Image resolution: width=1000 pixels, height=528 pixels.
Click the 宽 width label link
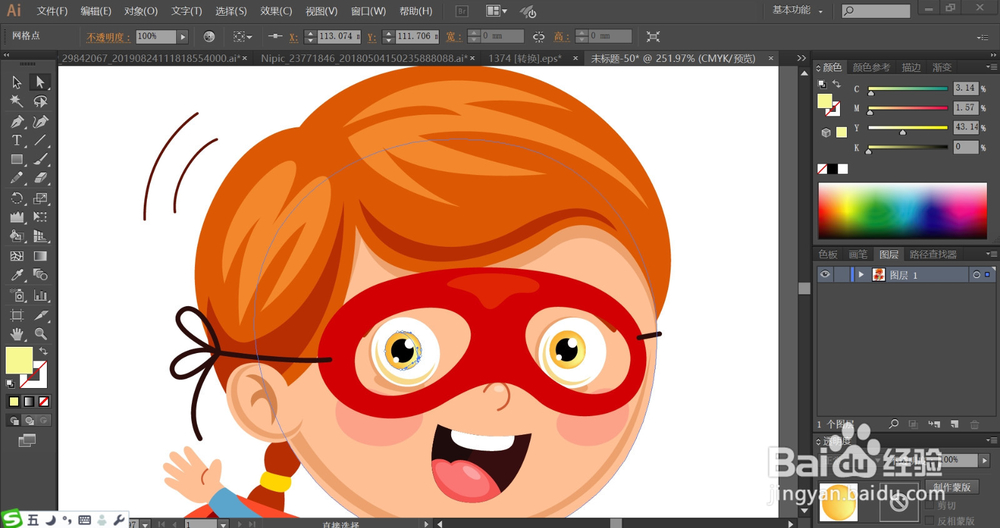[454, 37]
